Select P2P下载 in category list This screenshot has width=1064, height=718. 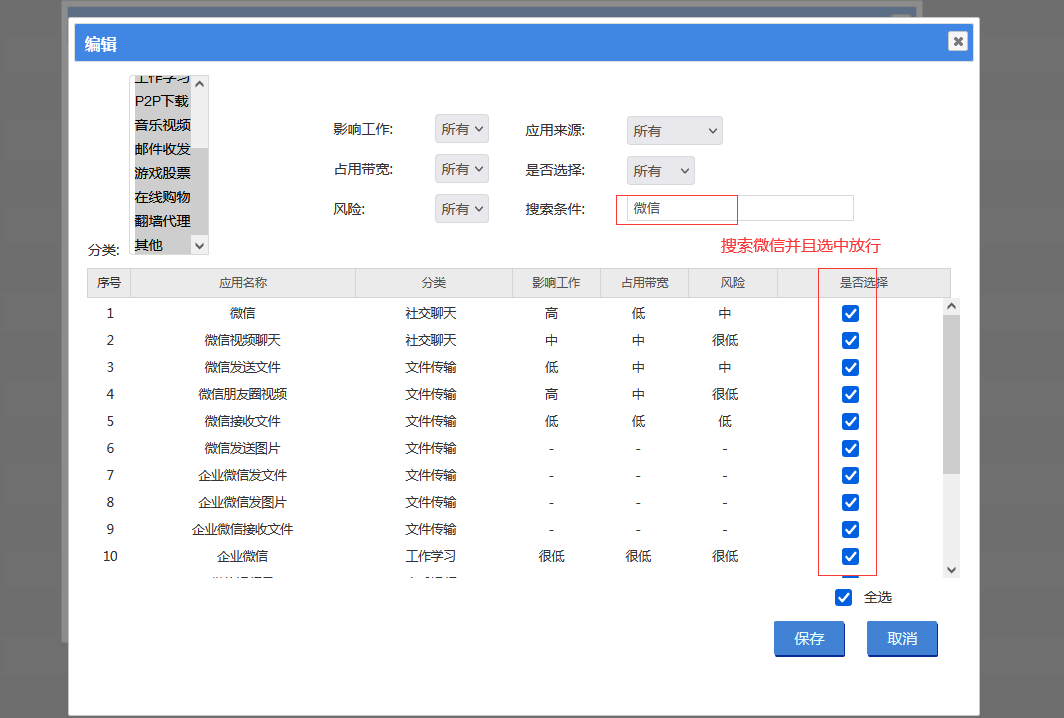coord(161,101)
